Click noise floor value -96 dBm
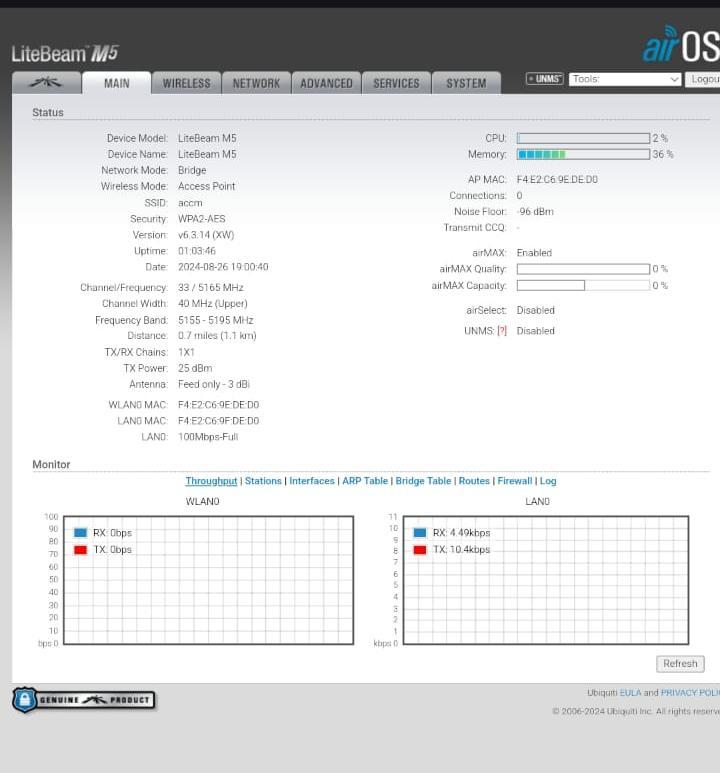 pos(535,211)
